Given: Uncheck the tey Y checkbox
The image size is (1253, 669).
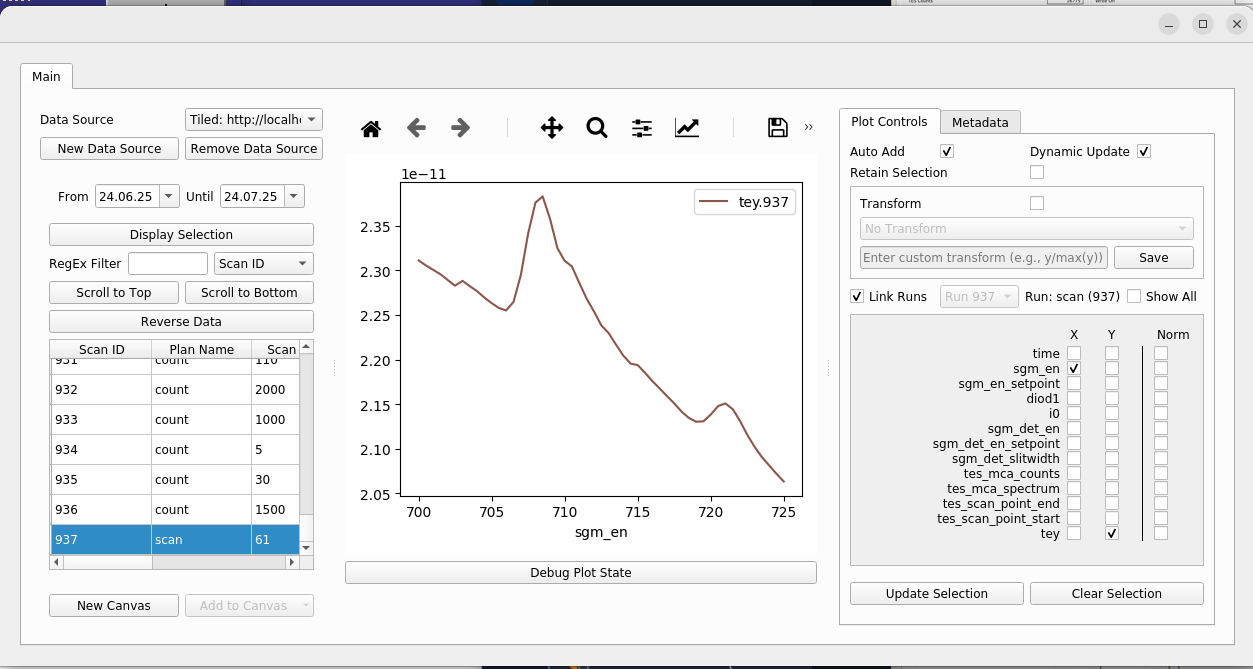Looking at the screenshot, I should [1112, 534].
